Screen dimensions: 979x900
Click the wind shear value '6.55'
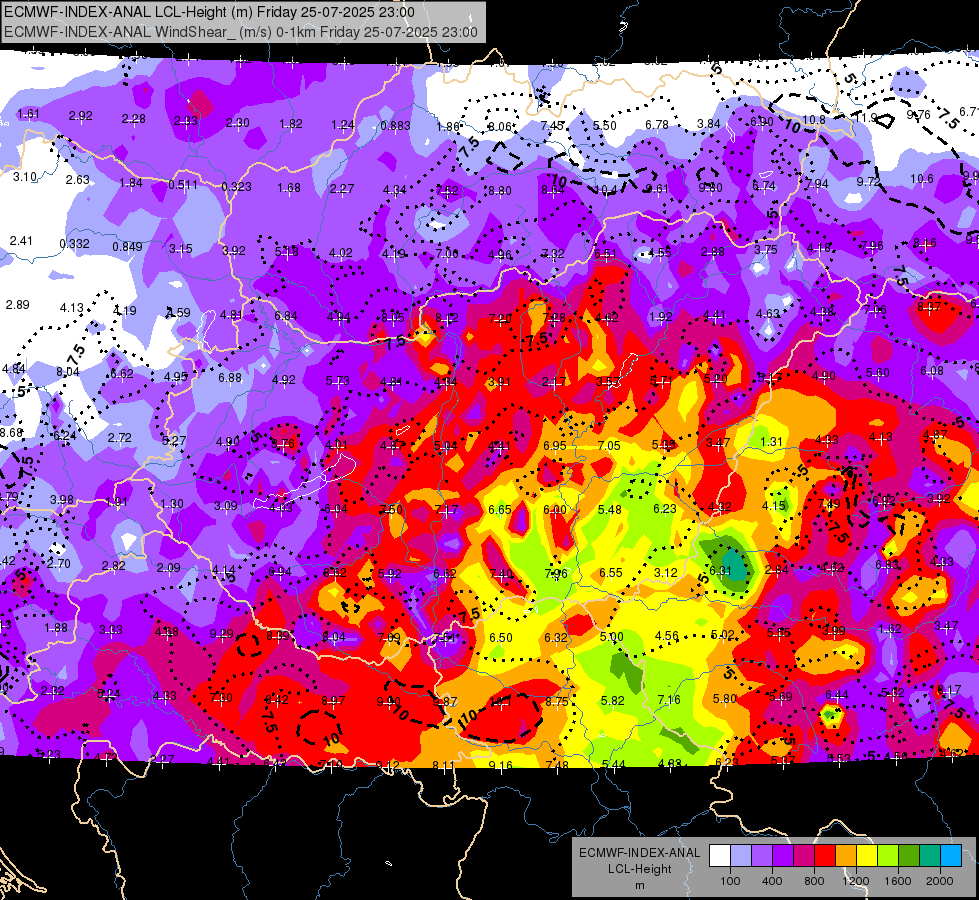tap(611, 573)
